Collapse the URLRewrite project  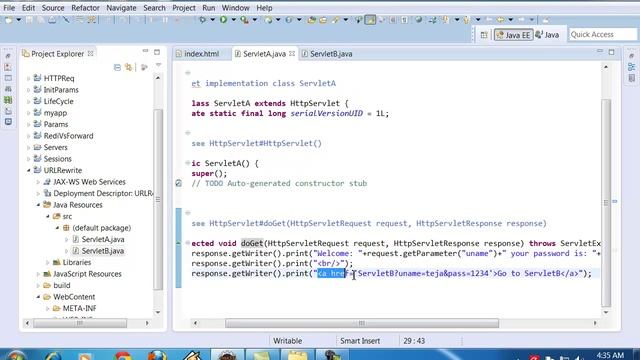click(x=29, y=170)
